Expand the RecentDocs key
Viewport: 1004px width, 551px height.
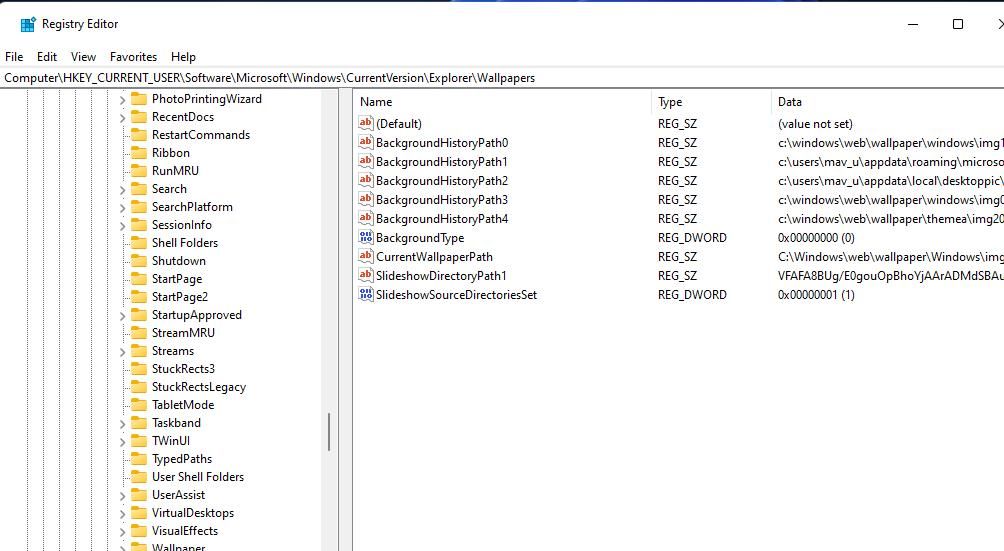(122, 118)
